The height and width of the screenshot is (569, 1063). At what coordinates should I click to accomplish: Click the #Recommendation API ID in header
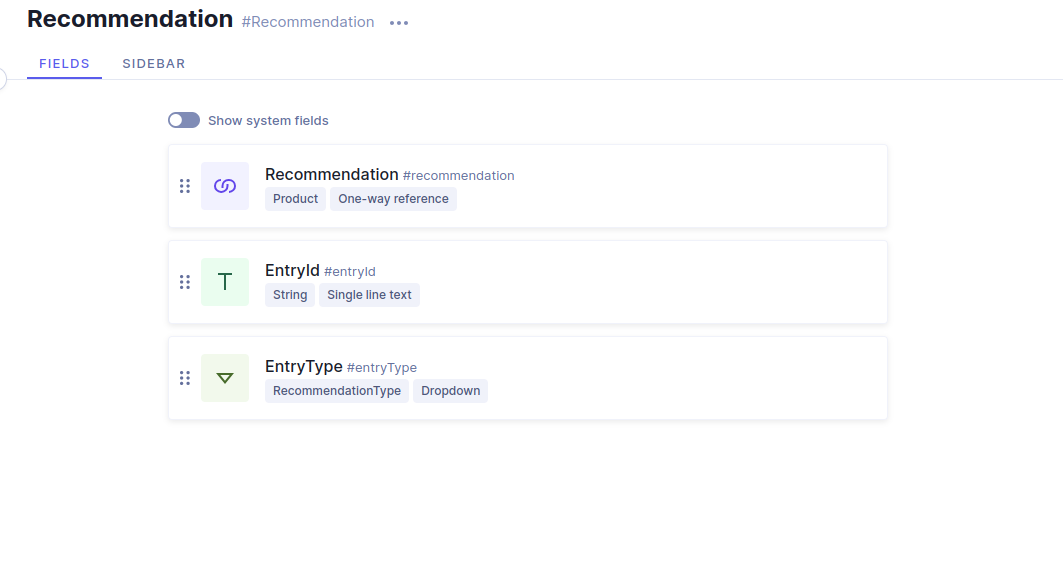click(308, 22)
